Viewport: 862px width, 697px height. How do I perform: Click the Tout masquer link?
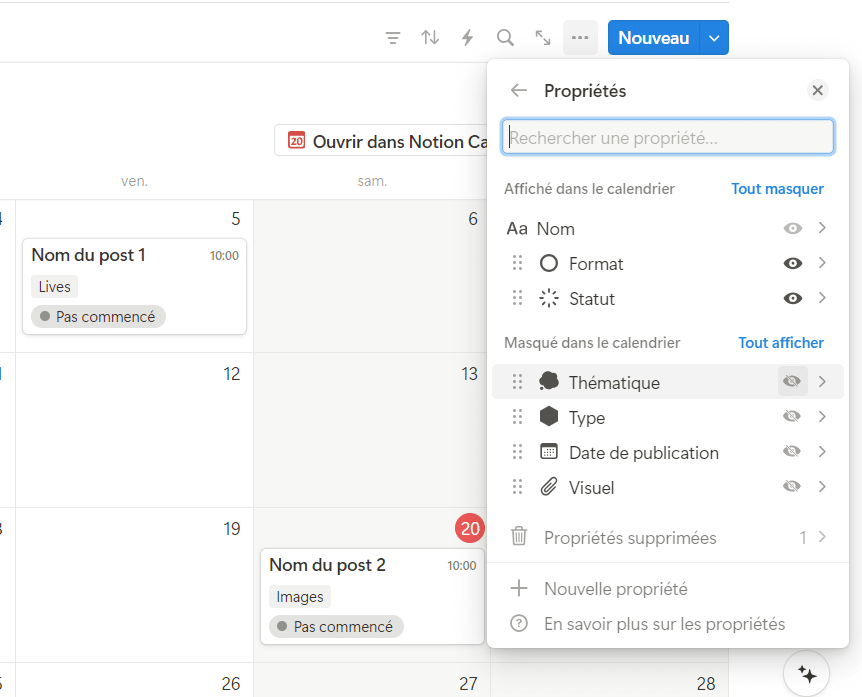pos(777,189)
